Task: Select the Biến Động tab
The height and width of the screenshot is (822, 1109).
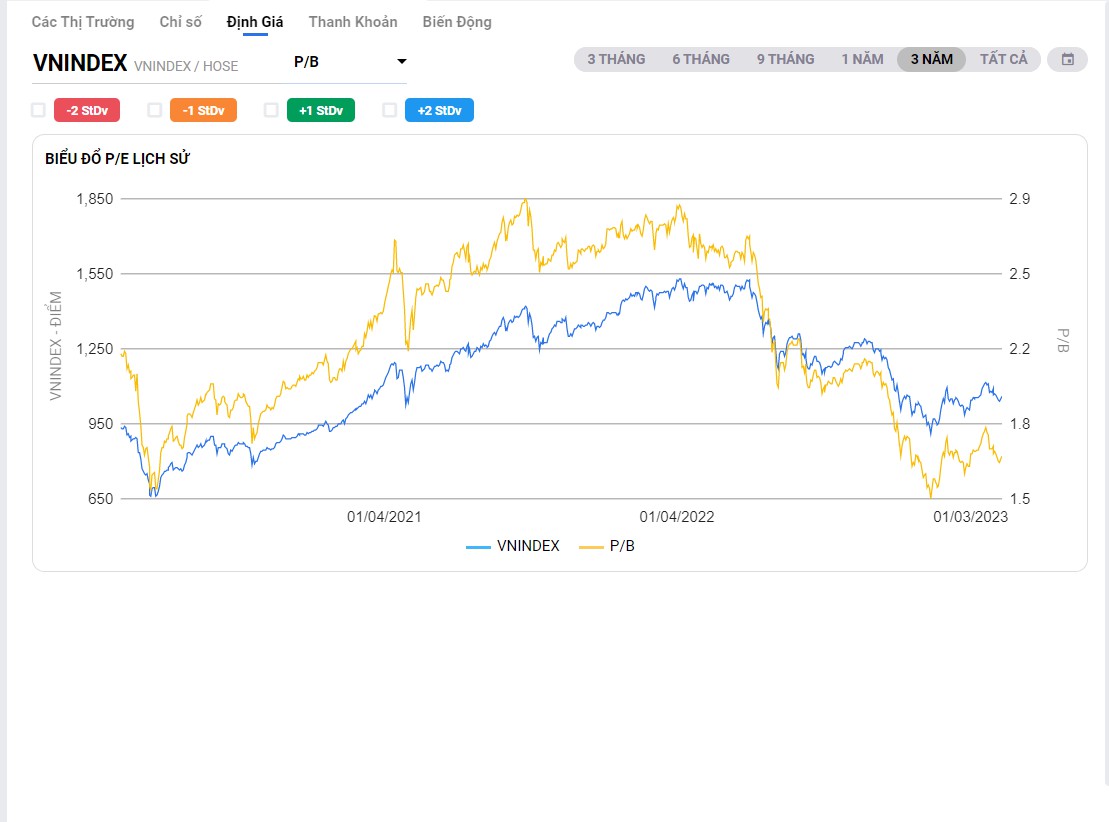Action: coord(457,22)
